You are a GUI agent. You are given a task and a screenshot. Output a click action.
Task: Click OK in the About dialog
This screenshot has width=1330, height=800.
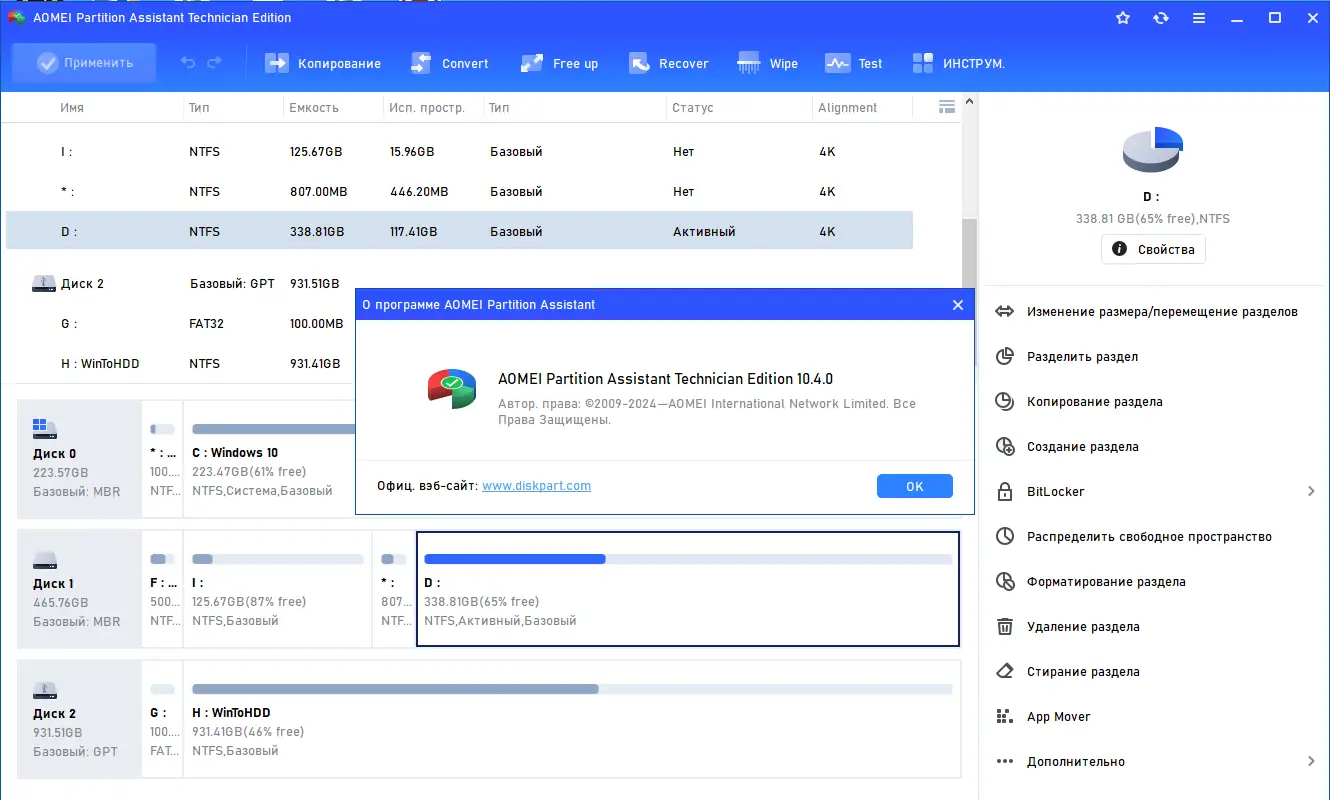(x=915, y=486)
